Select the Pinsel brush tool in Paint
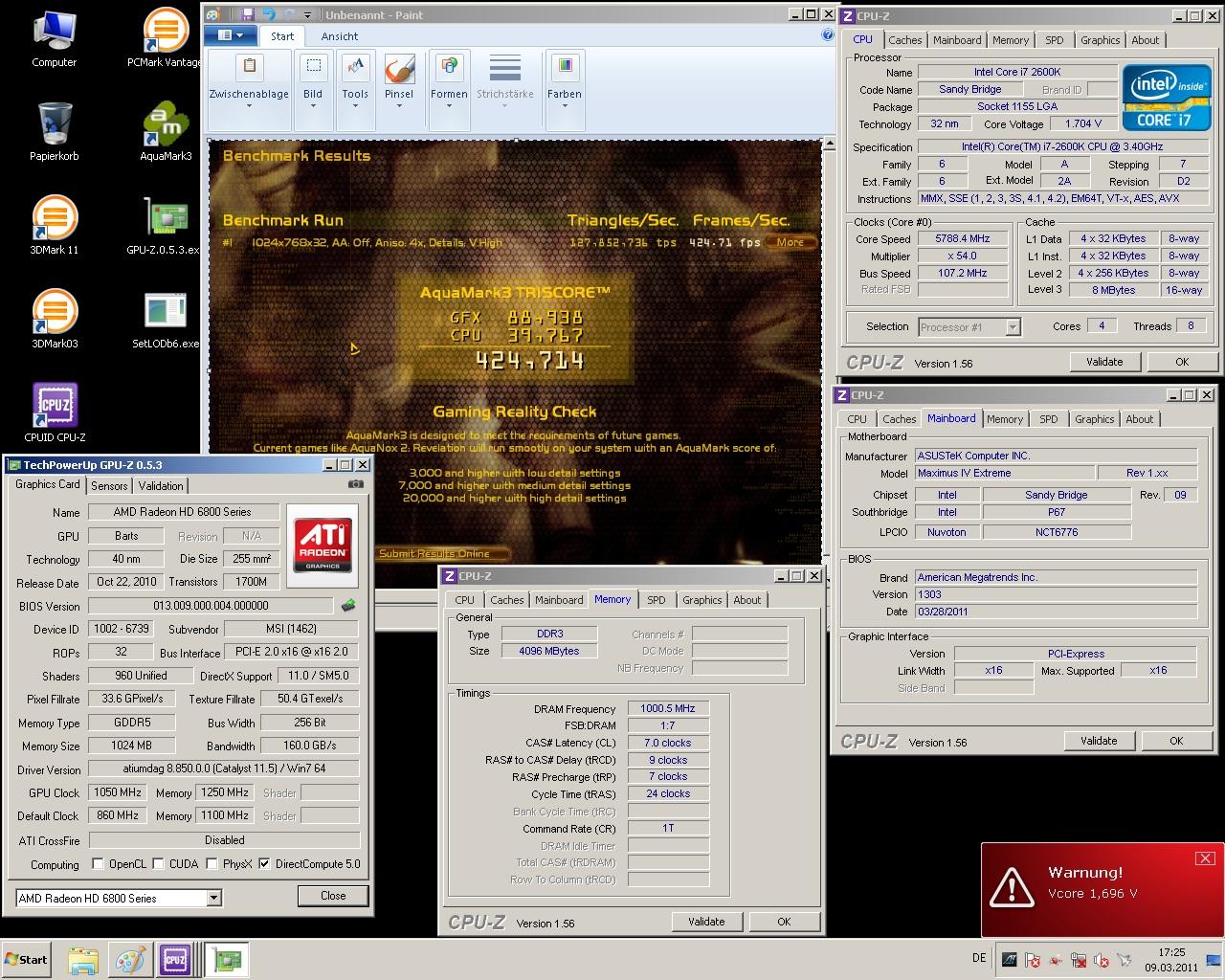 [399, 82]
